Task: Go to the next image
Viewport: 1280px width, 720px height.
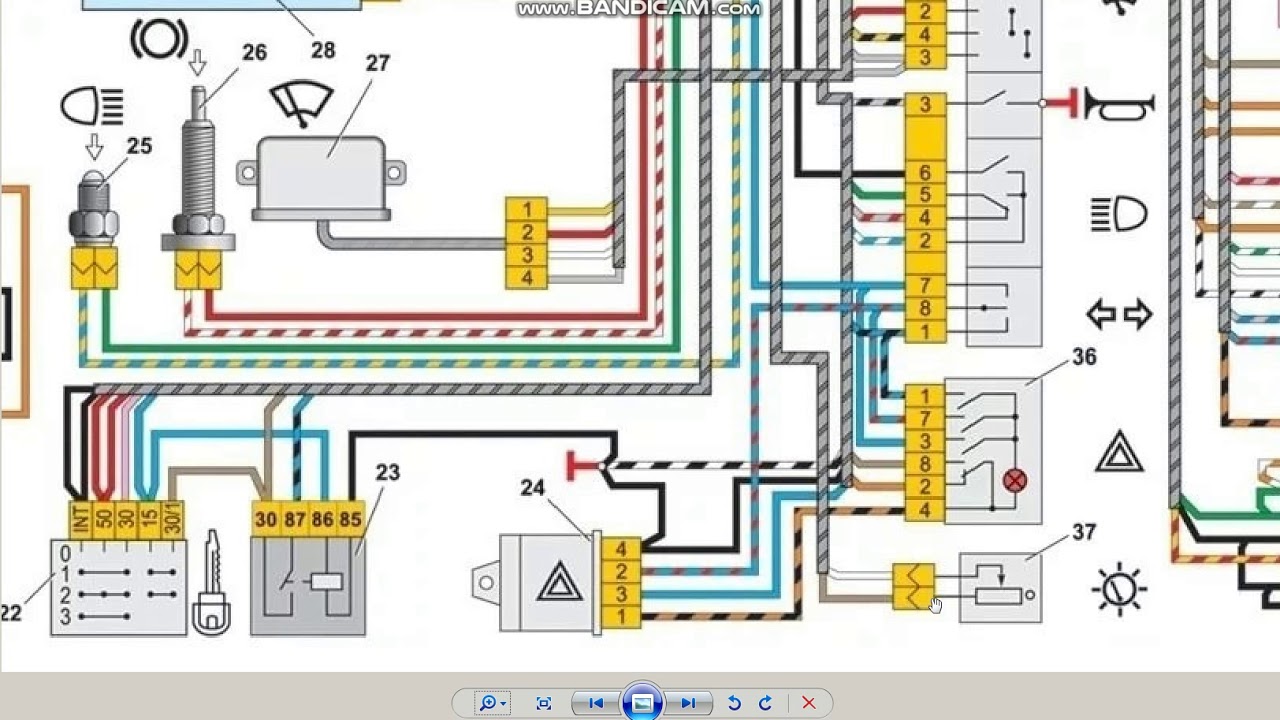Action: (688, 703)
